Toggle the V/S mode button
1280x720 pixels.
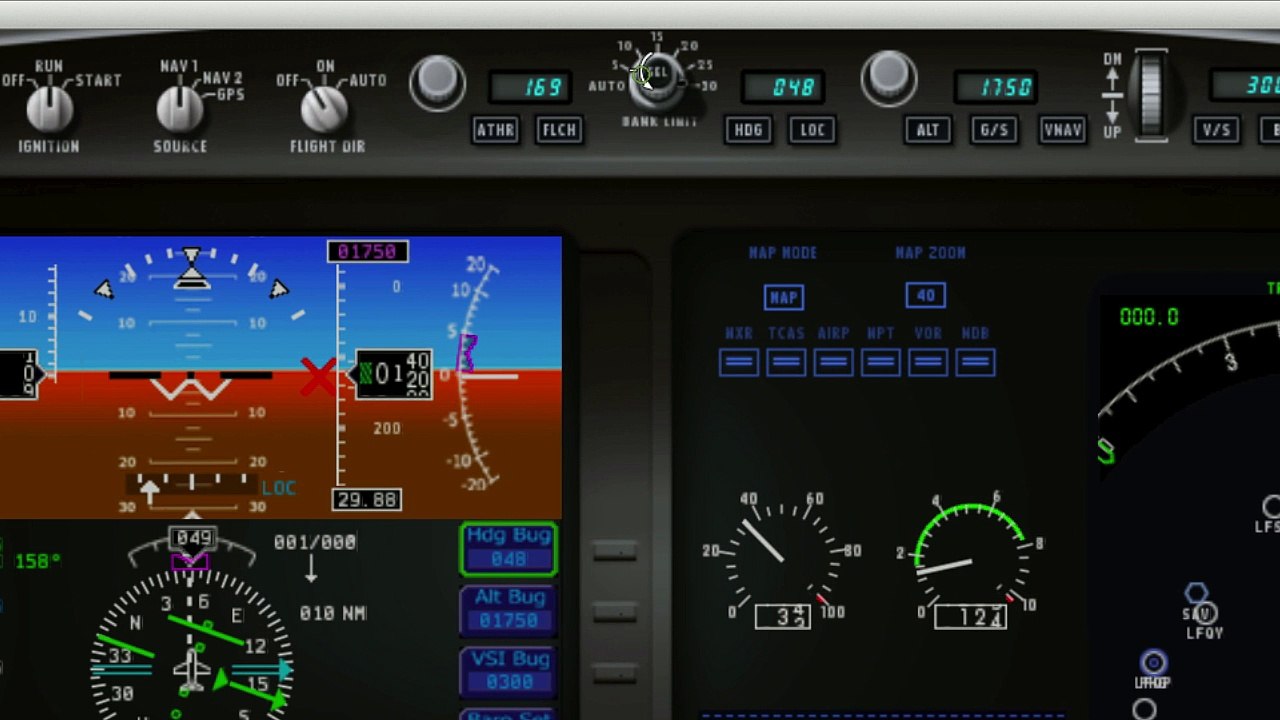click(x=1217, y=130)
